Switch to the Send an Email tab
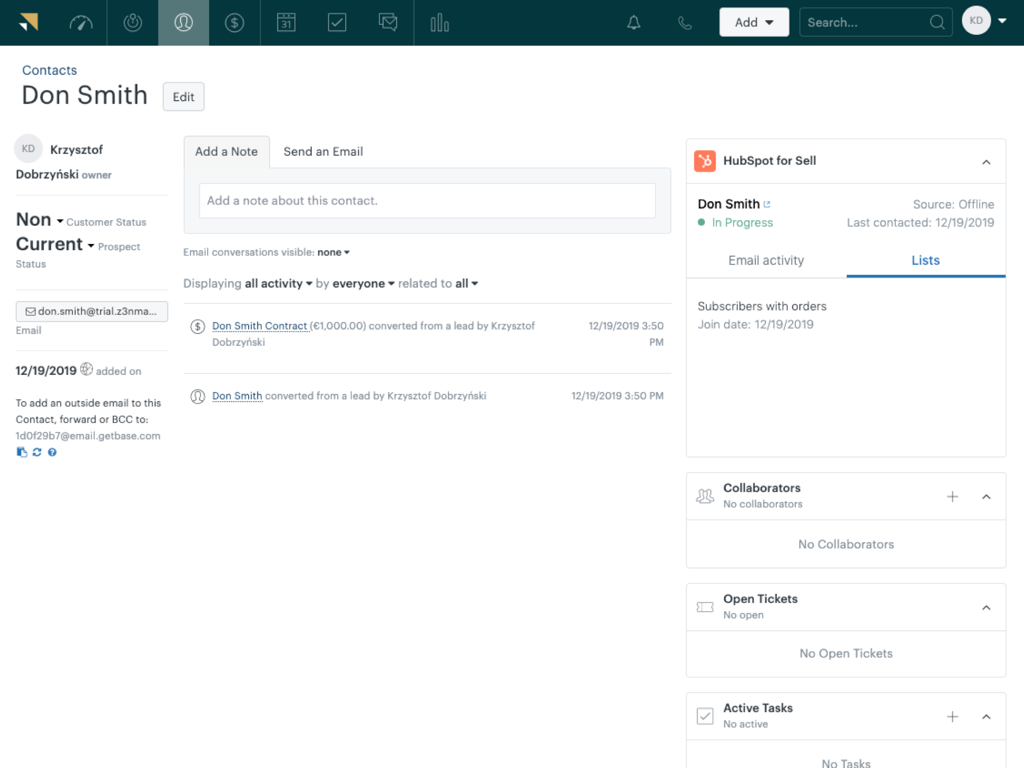 [x=323, y=151]
